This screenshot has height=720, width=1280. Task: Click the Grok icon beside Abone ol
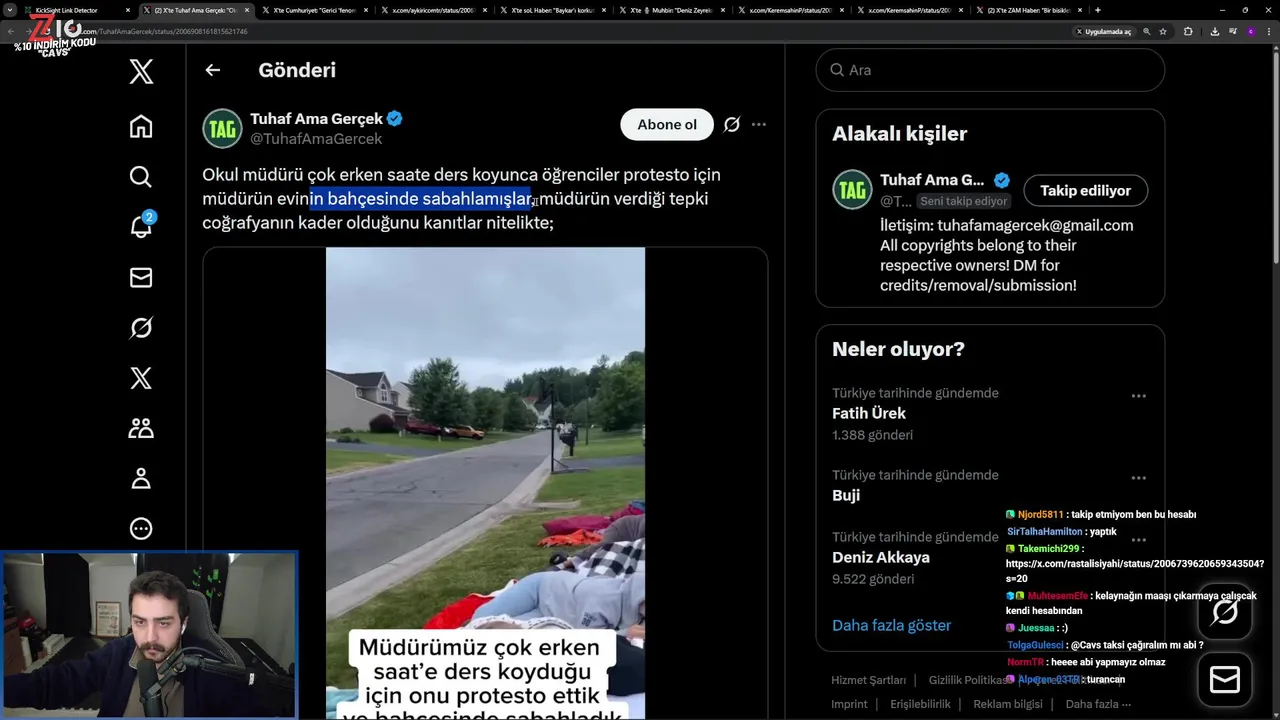click(732, 125)
